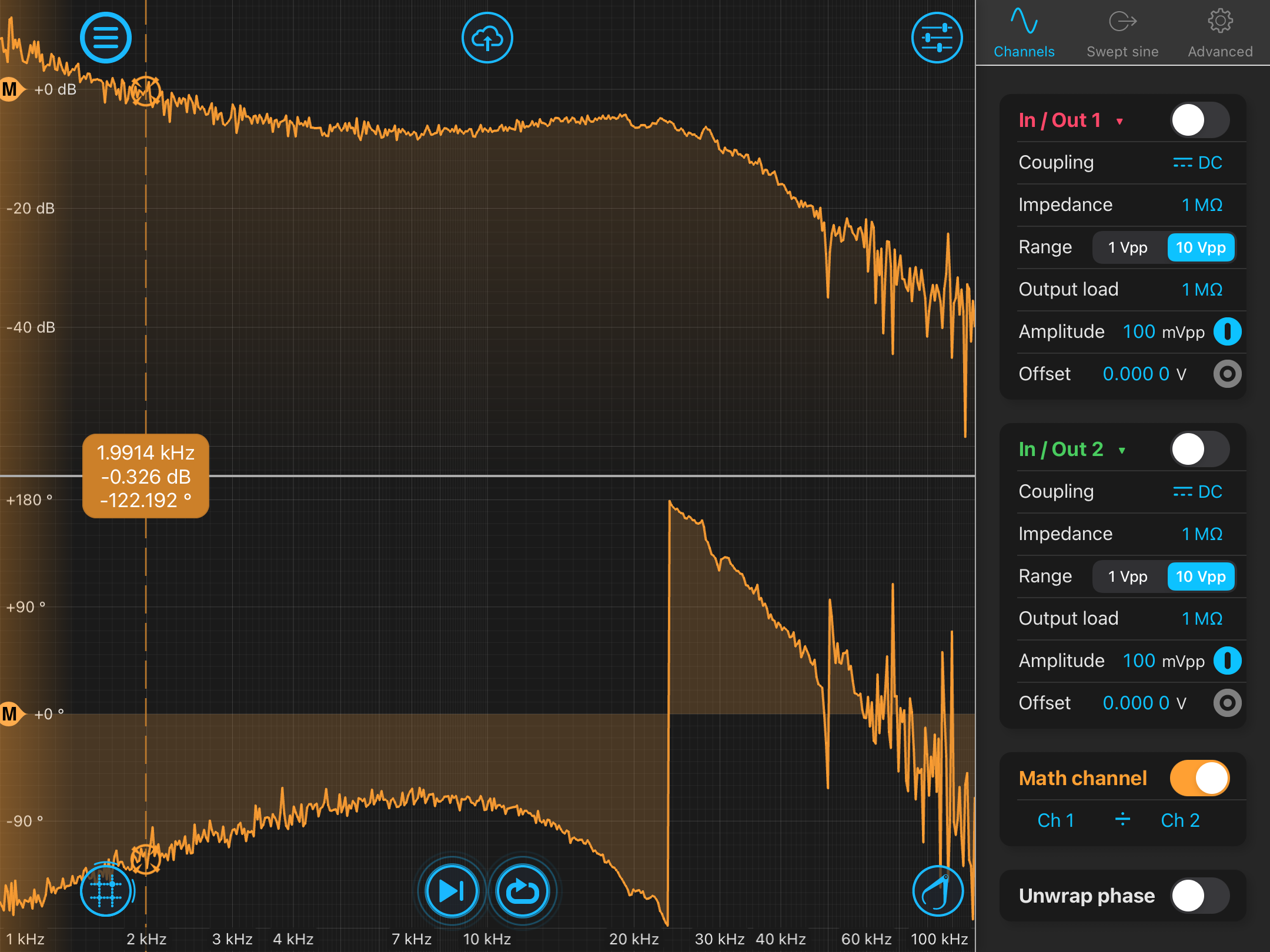Viewport: 1270px width, 952px height.
Task: Tap the single sweep play button
Action: [452, 891]
